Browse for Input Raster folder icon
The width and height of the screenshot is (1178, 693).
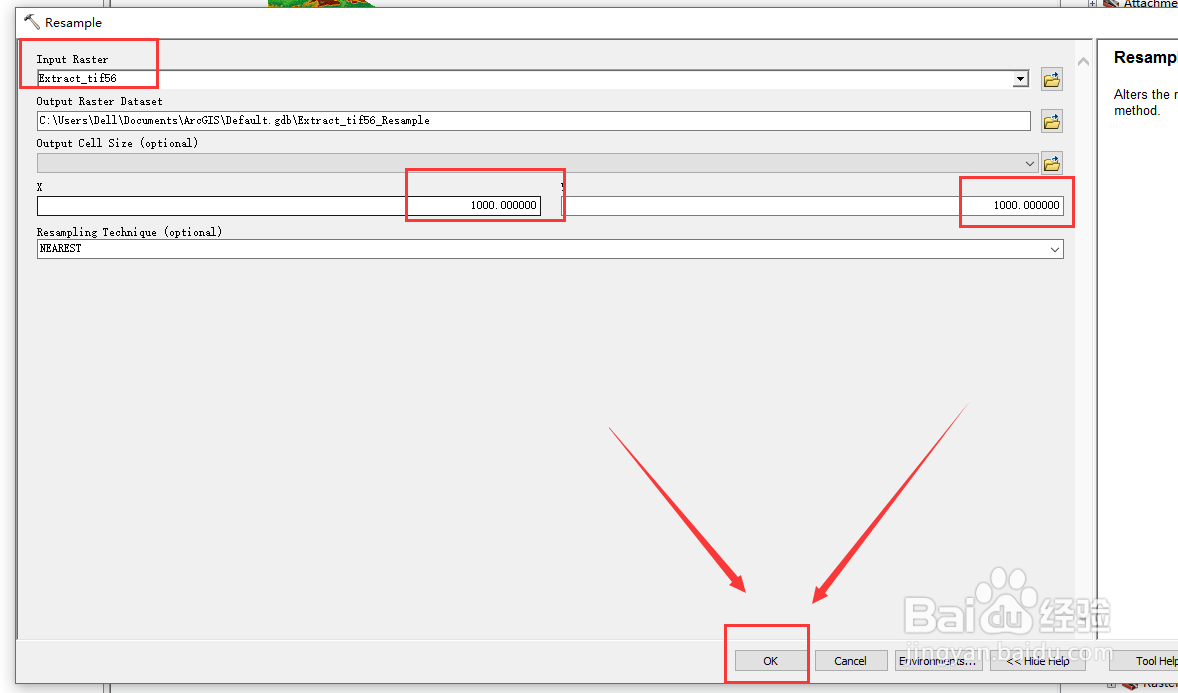tap(1051, 79)
